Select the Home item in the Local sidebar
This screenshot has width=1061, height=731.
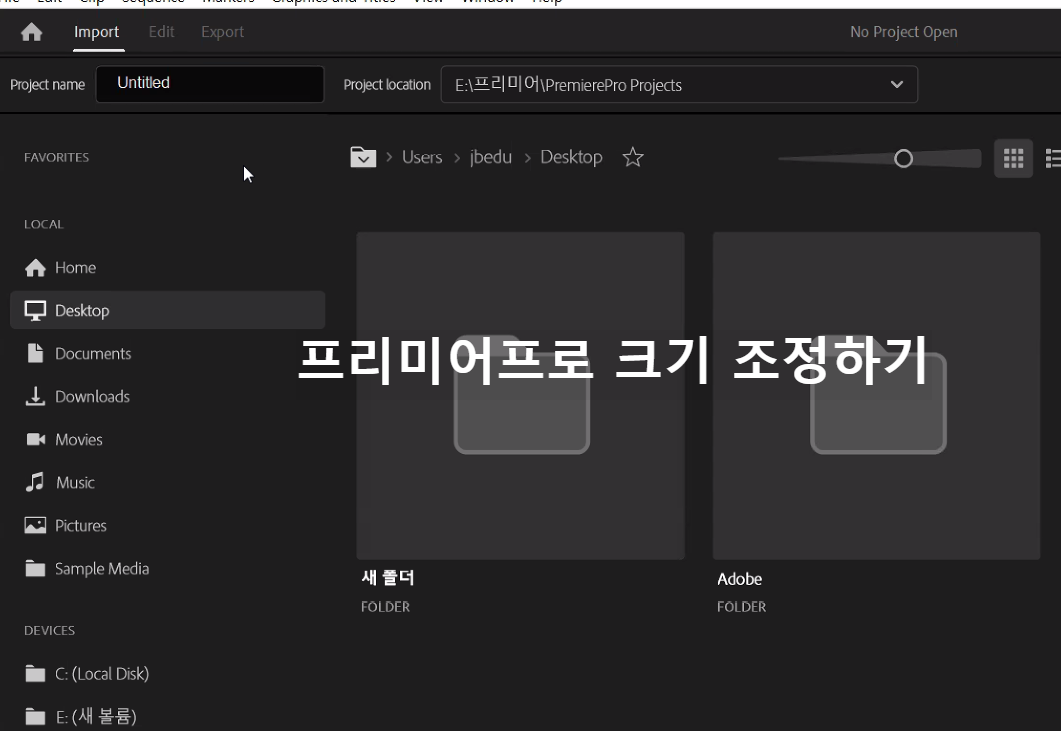[x=77, y=267]
